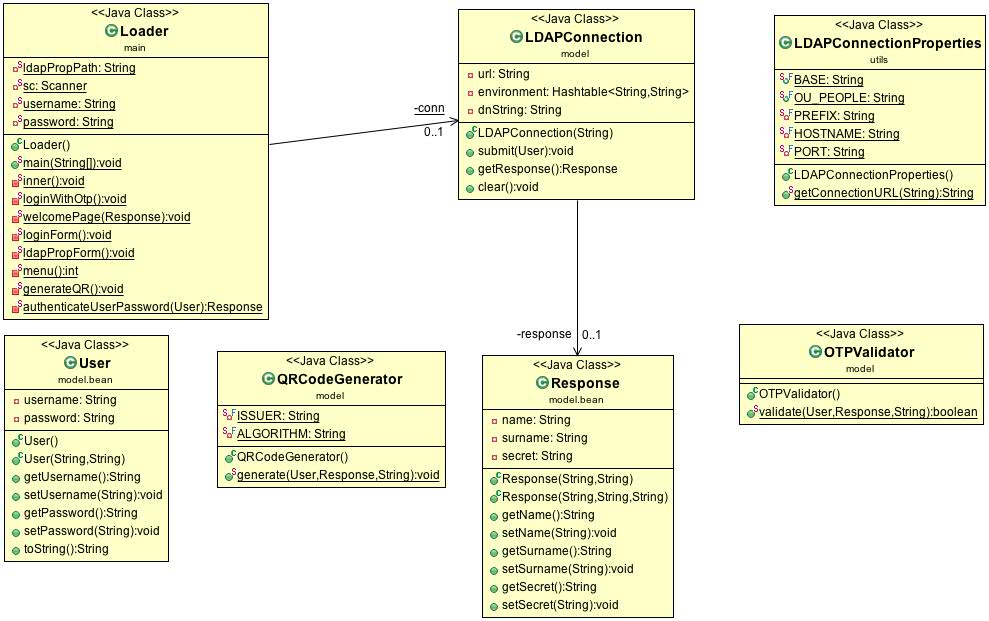Screen dimensions: 989x621
Task: Select the OU_PEOPLE: String constant
Action: [849, 98]
